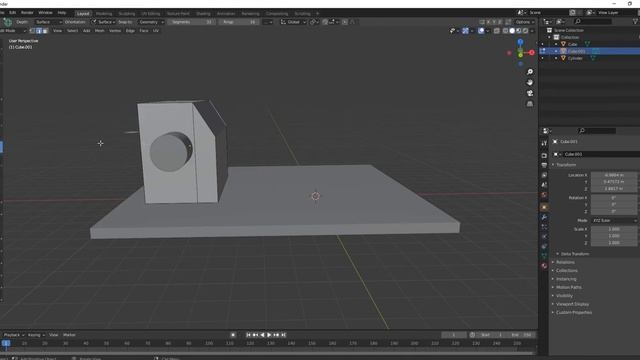Screen dimensions: 640x360
Task: Open the Snap to Geometry dropdown
Action: click(x=151, y=22)
